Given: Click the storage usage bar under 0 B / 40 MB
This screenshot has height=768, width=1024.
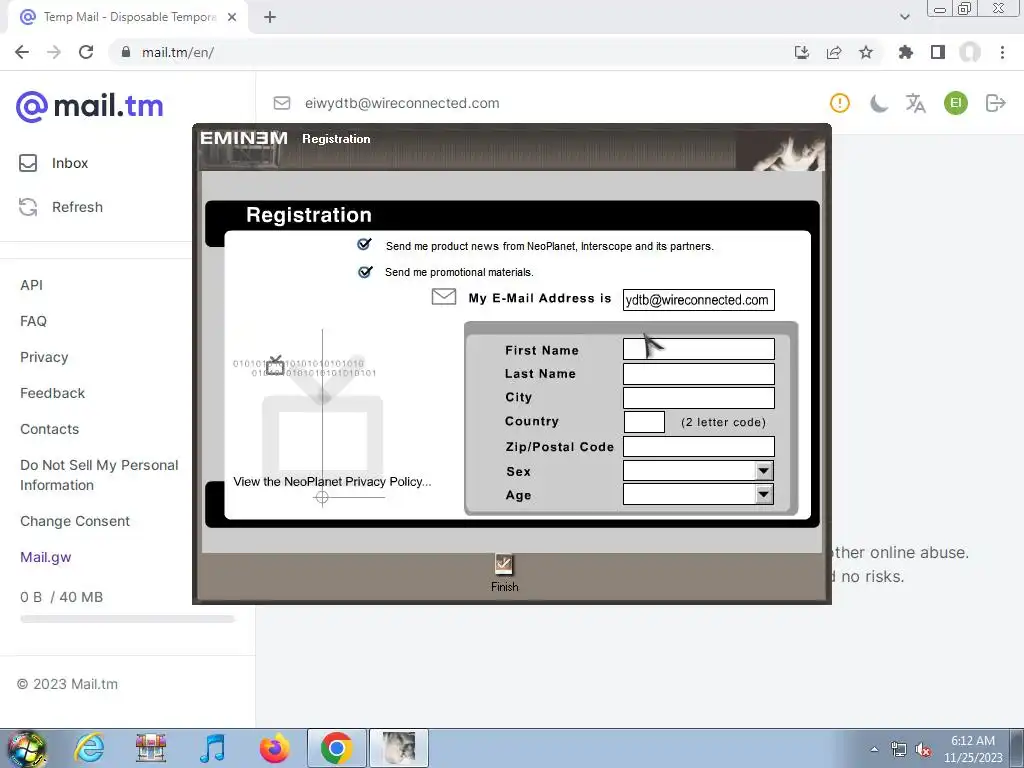Looking at the screenshot, I should [127, 618].
